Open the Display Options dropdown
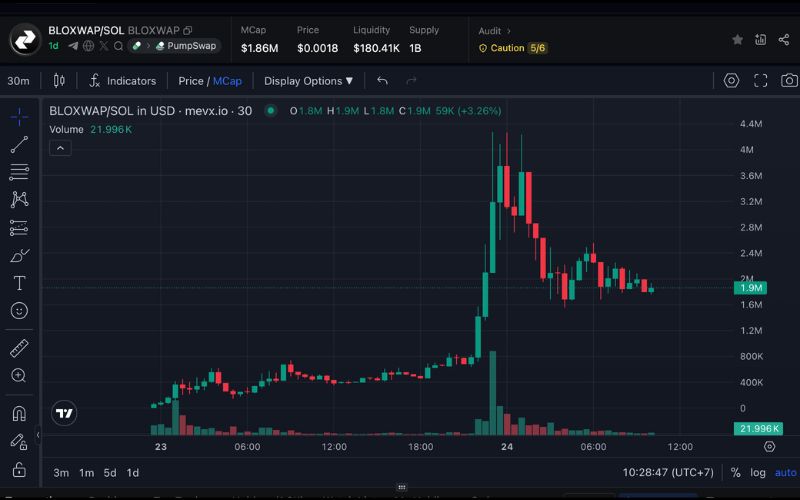The height and width of the screenshot is (500, 800). point(308,81)
